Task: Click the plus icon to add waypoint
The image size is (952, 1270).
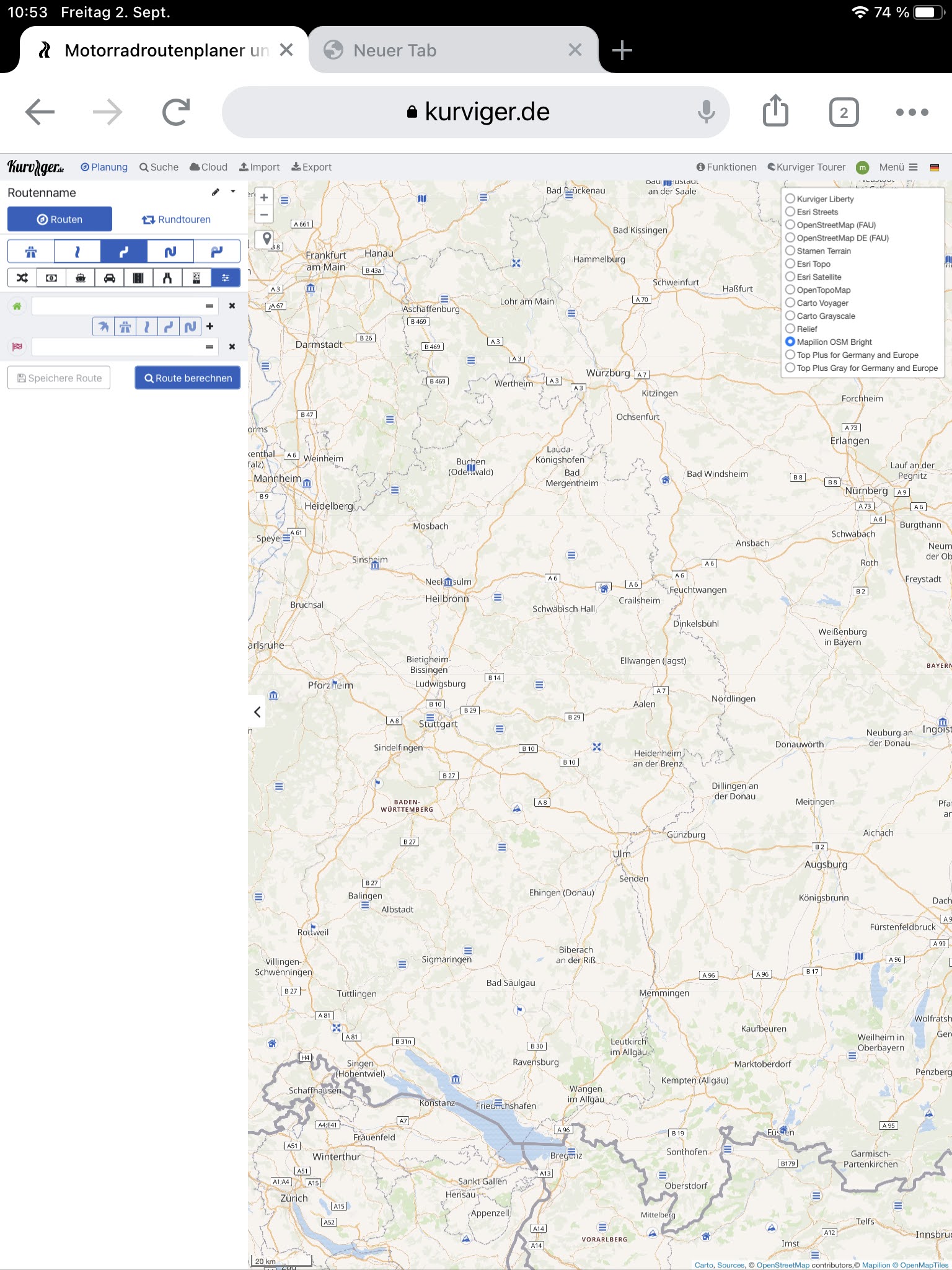Action: point(210,326)
